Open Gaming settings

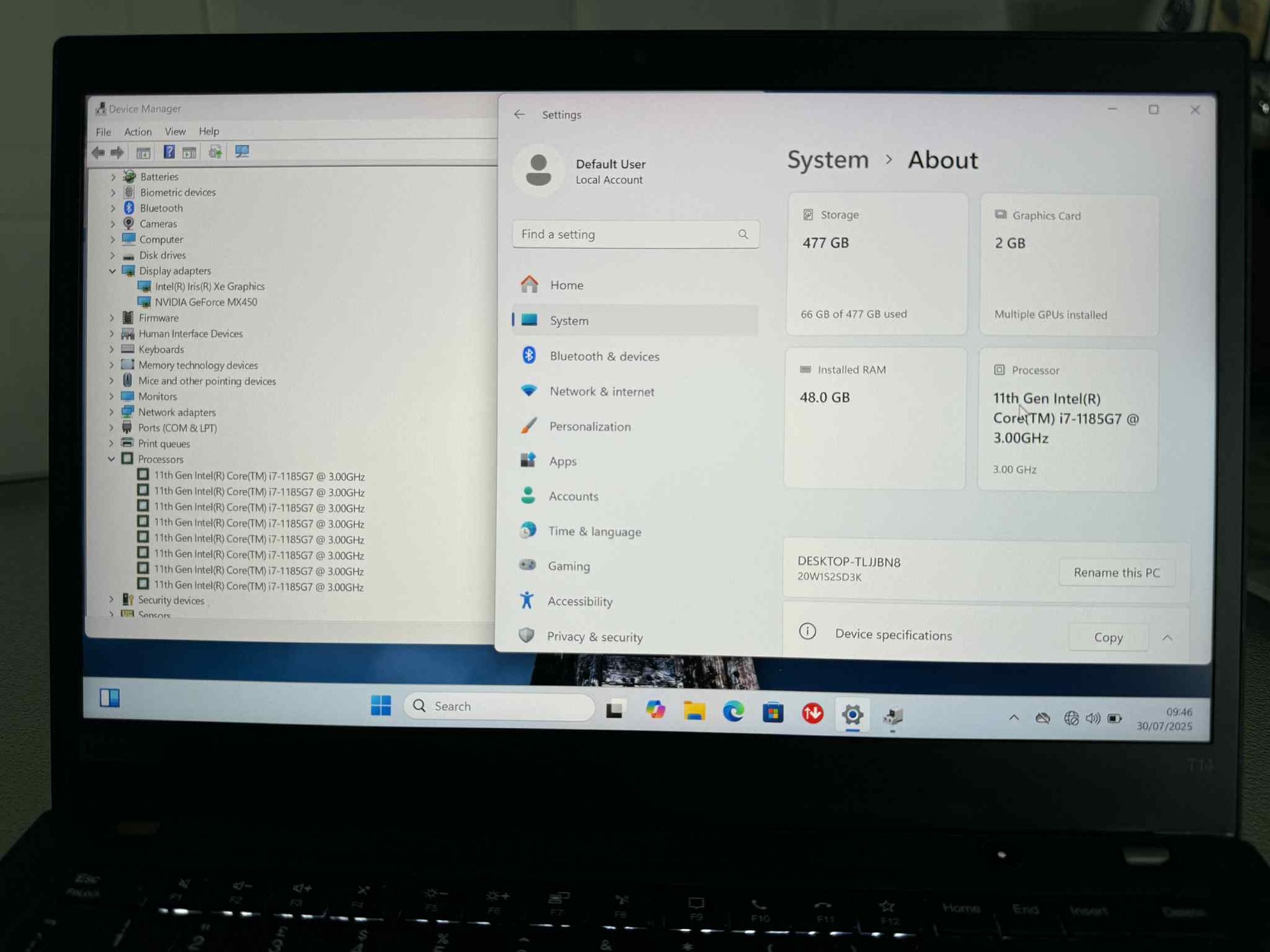(x=635, y=566)
